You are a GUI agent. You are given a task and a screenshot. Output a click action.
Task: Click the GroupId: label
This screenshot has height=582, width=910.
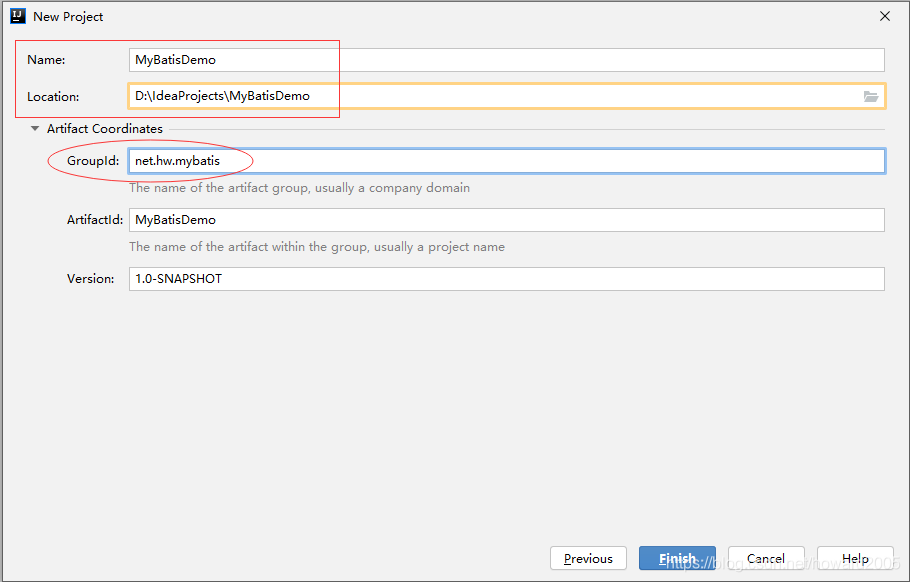point(93,161)
